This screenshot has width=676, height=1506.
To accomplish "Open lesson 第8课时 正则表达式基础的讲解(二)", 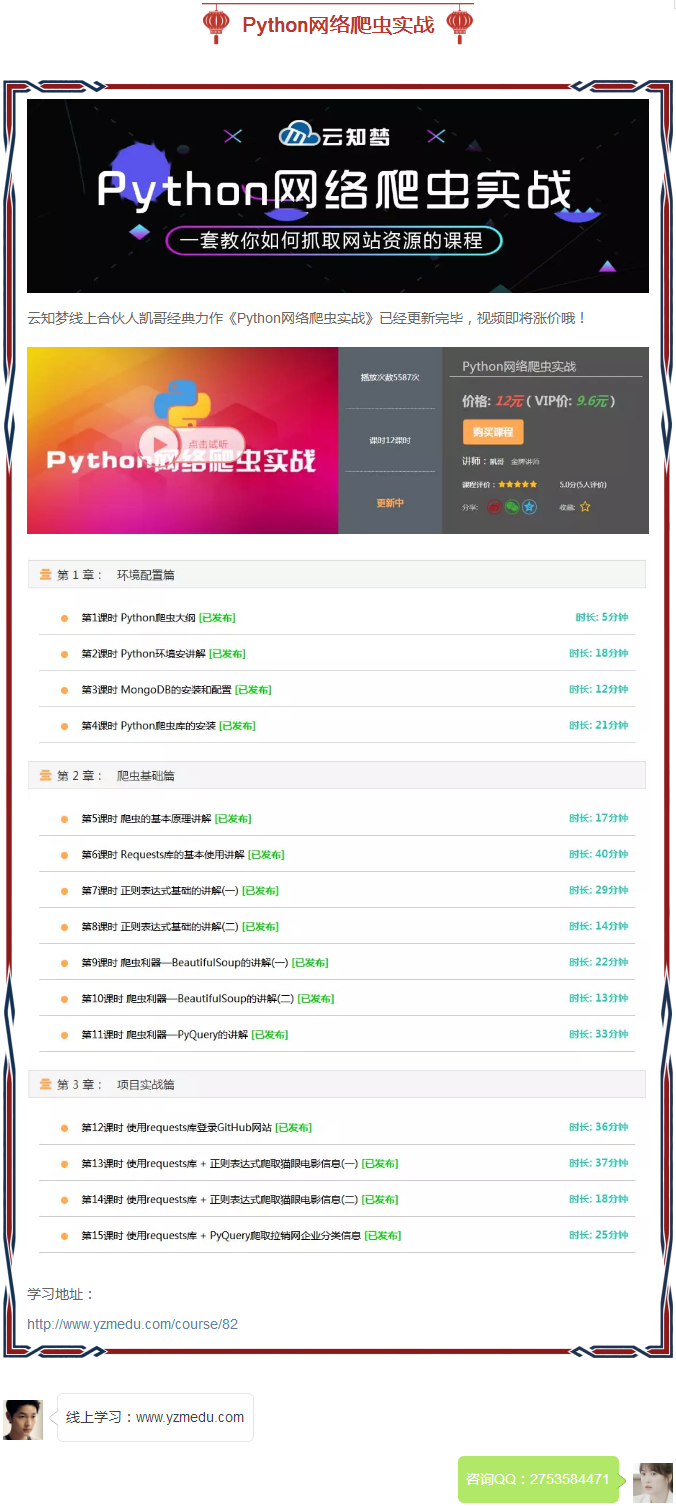I will (x=160, y=927).
